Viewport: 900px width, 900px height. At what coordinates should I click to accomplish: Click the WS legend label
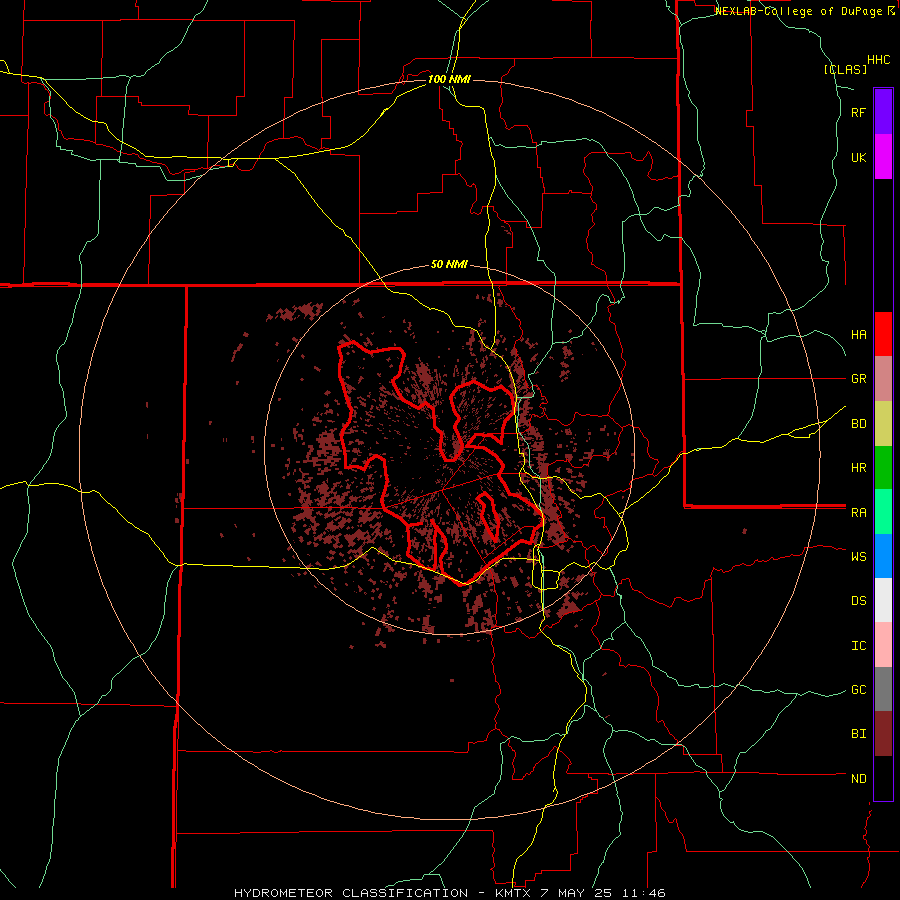click(x=859, y=556)
